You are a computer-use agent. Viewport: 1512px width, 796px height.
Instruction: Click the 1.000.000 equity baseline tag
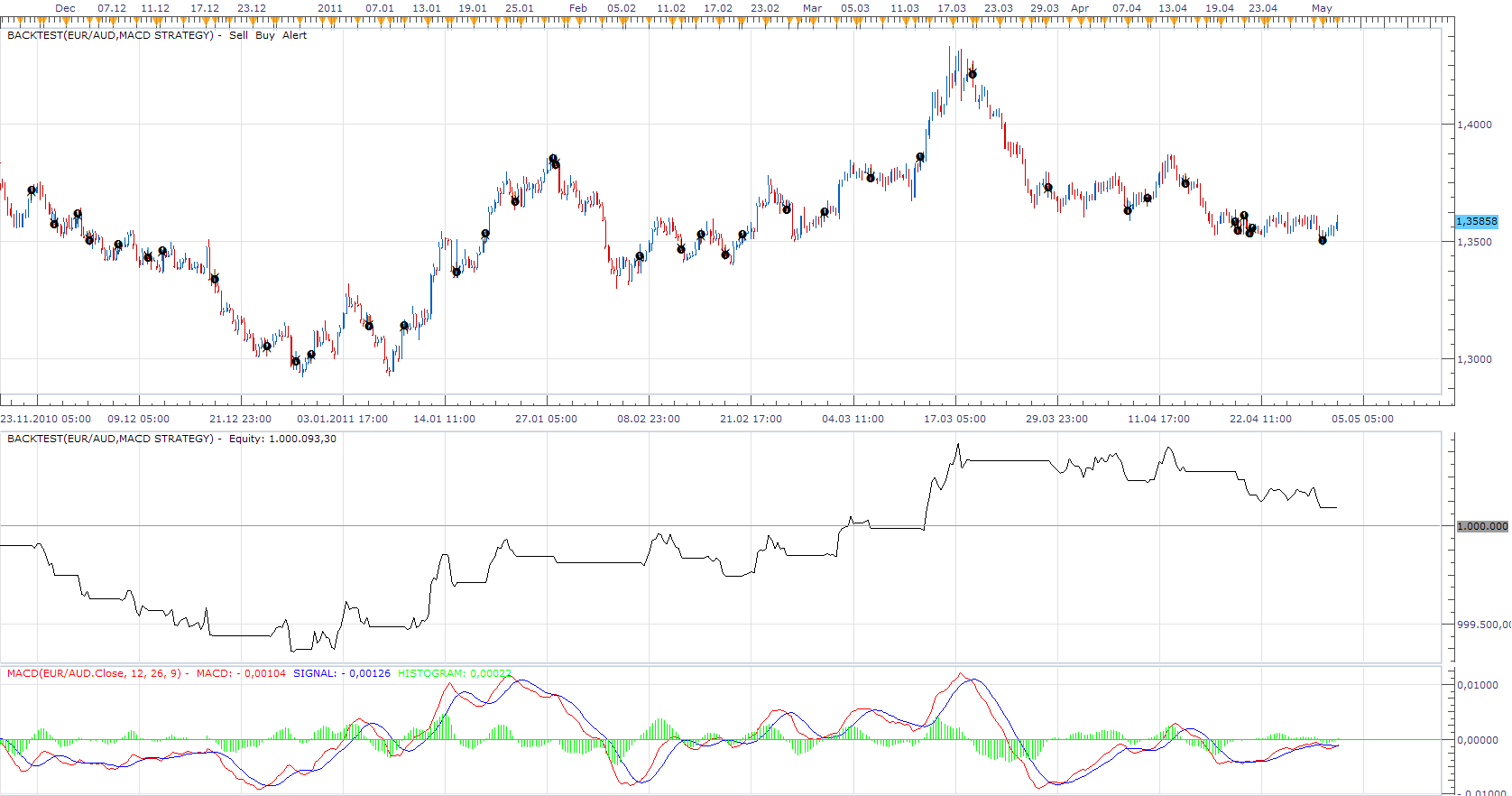[x=1482, y=526]
